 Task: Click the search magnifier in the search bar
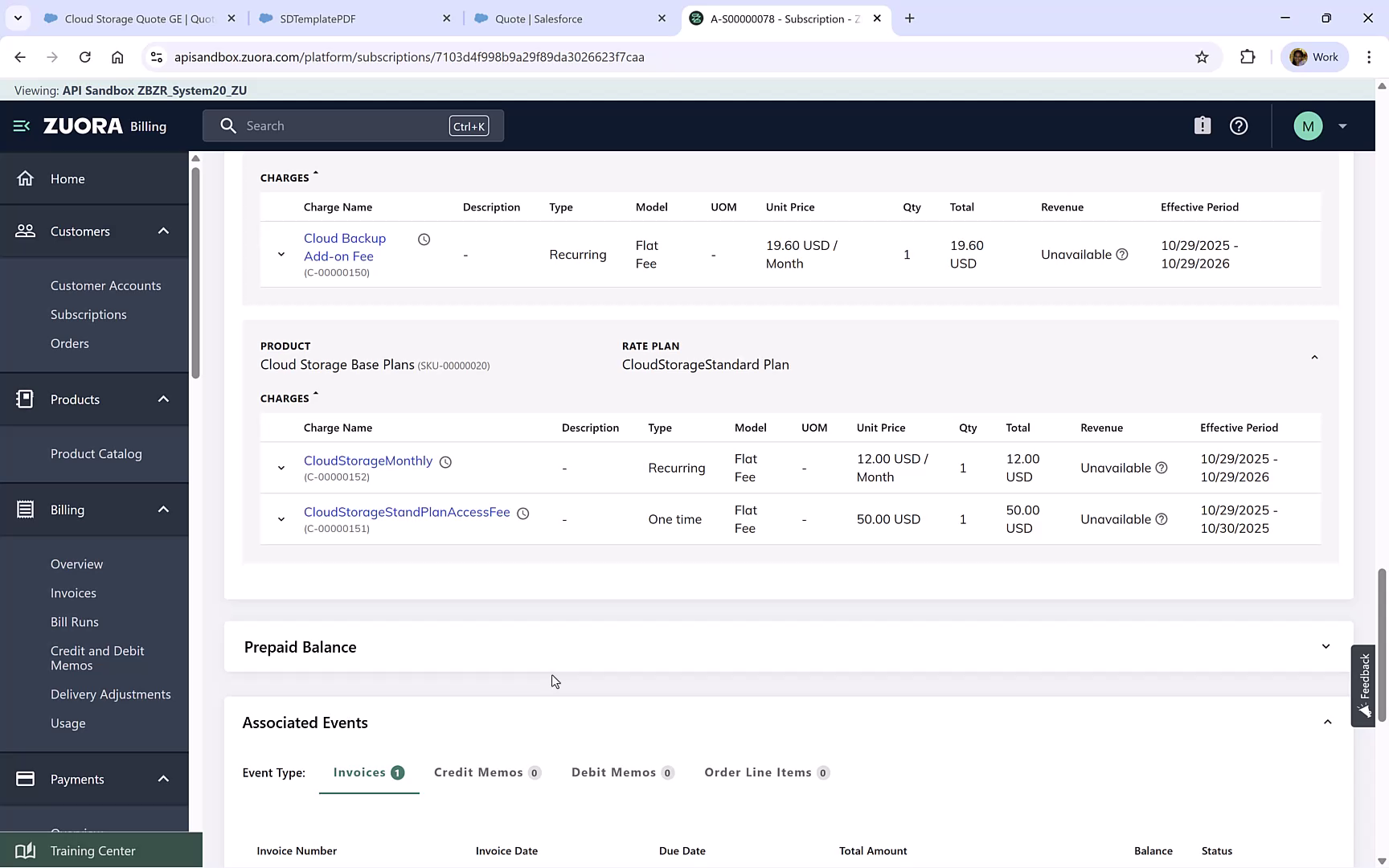[x=228, y=125]
